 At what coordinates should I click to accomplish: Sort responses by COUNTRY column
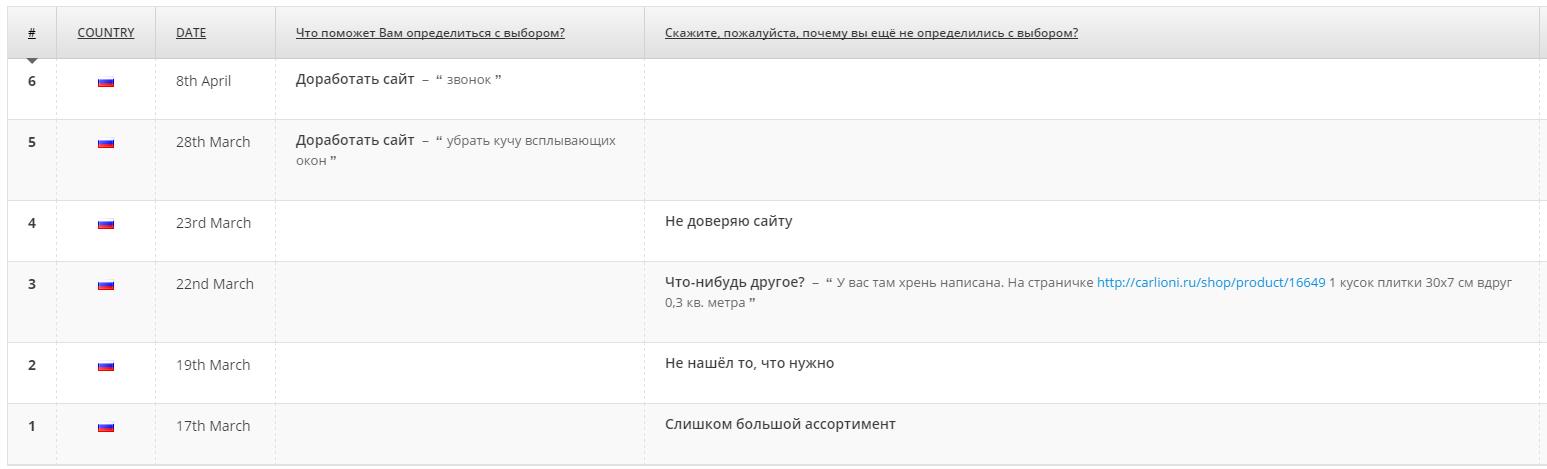click(x=105, y=33)
